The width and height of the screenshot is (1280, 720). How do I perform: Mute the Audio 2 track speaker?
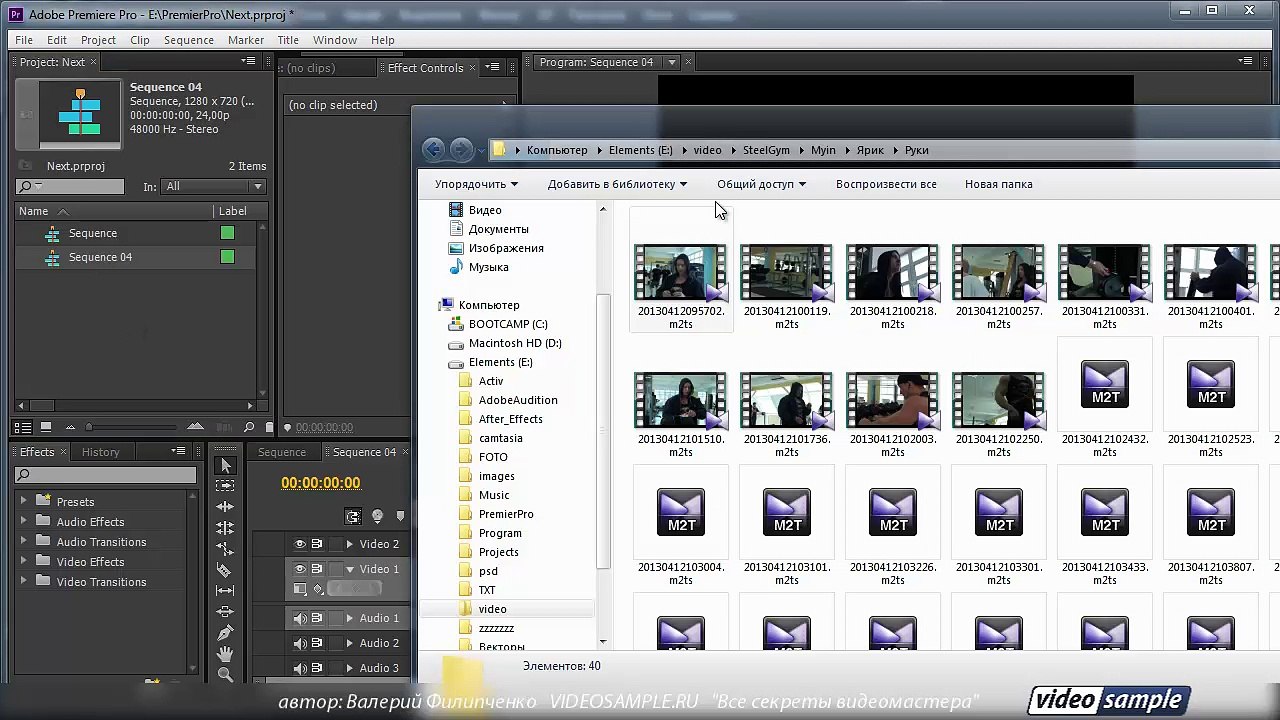pos(300,643)
